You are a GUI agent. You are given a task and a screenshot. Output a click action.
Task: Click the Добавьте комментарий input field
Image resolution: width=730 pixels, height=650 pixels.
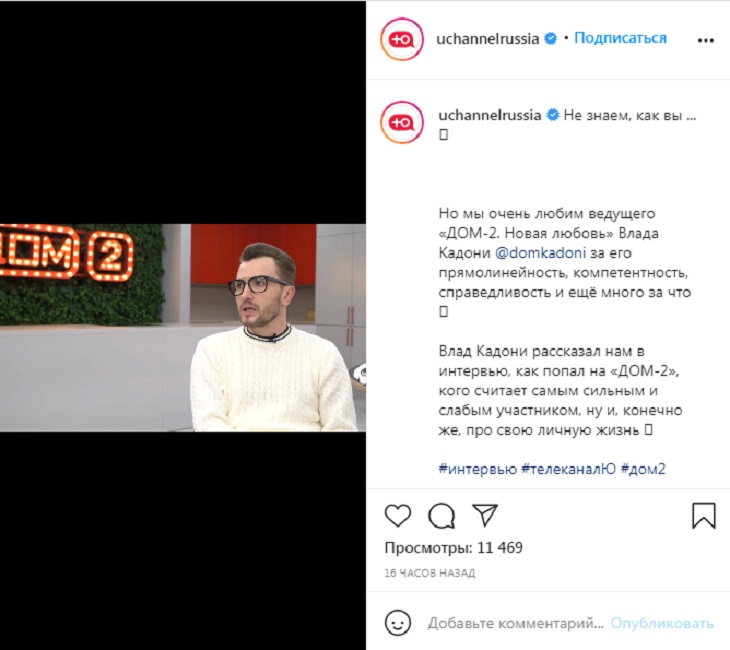coord(515,623)
